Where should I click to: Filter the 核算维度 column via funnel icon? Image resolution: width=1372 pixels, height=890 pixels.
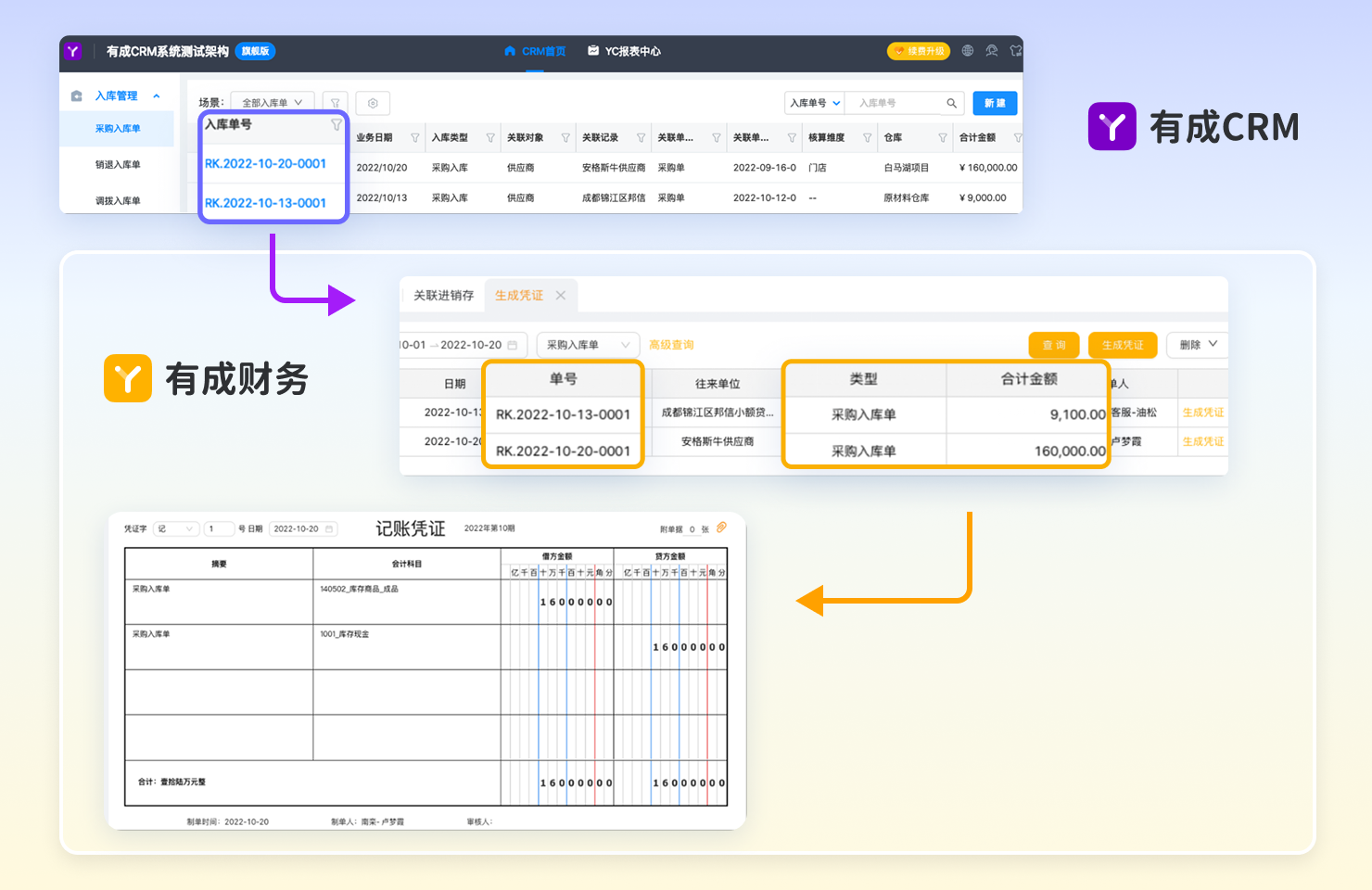click(867, 138)
